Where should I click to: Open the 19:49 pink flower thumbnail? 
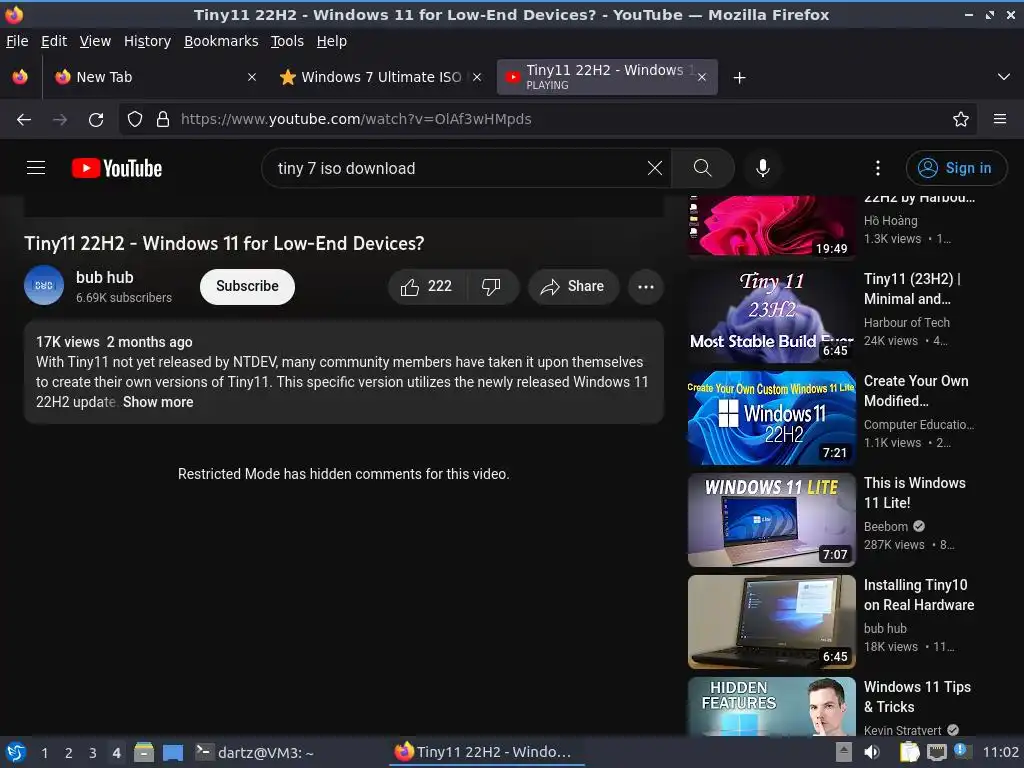[771, 227]
